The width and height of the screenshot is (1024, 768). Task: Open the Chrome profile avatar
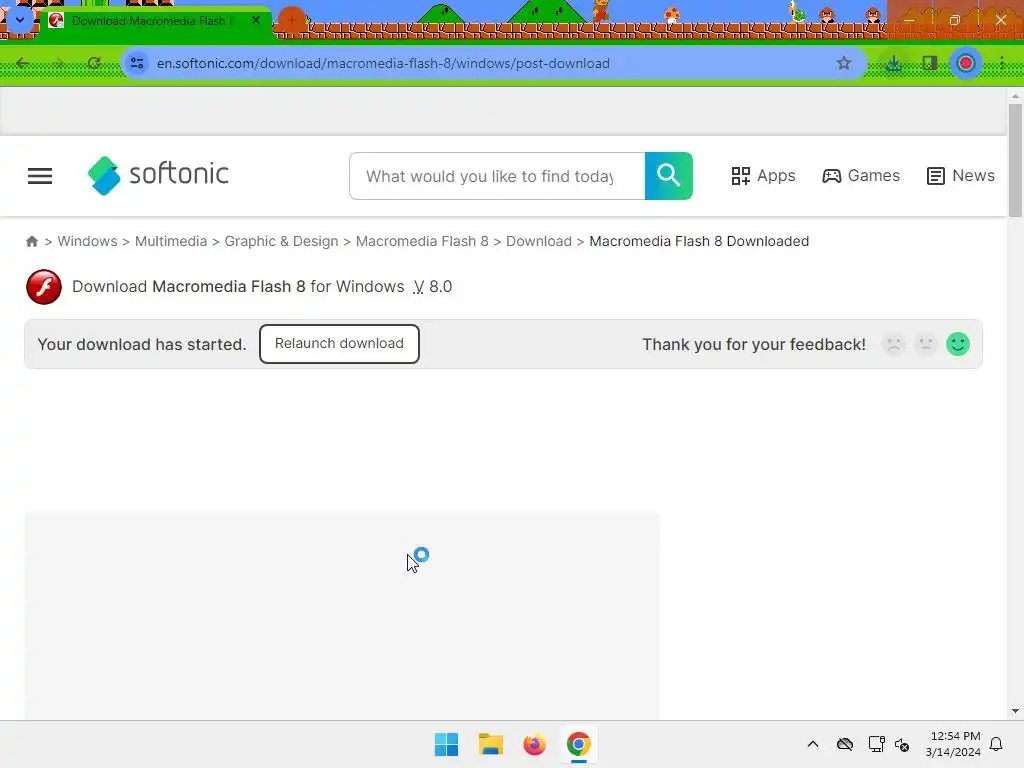[966, 63]
